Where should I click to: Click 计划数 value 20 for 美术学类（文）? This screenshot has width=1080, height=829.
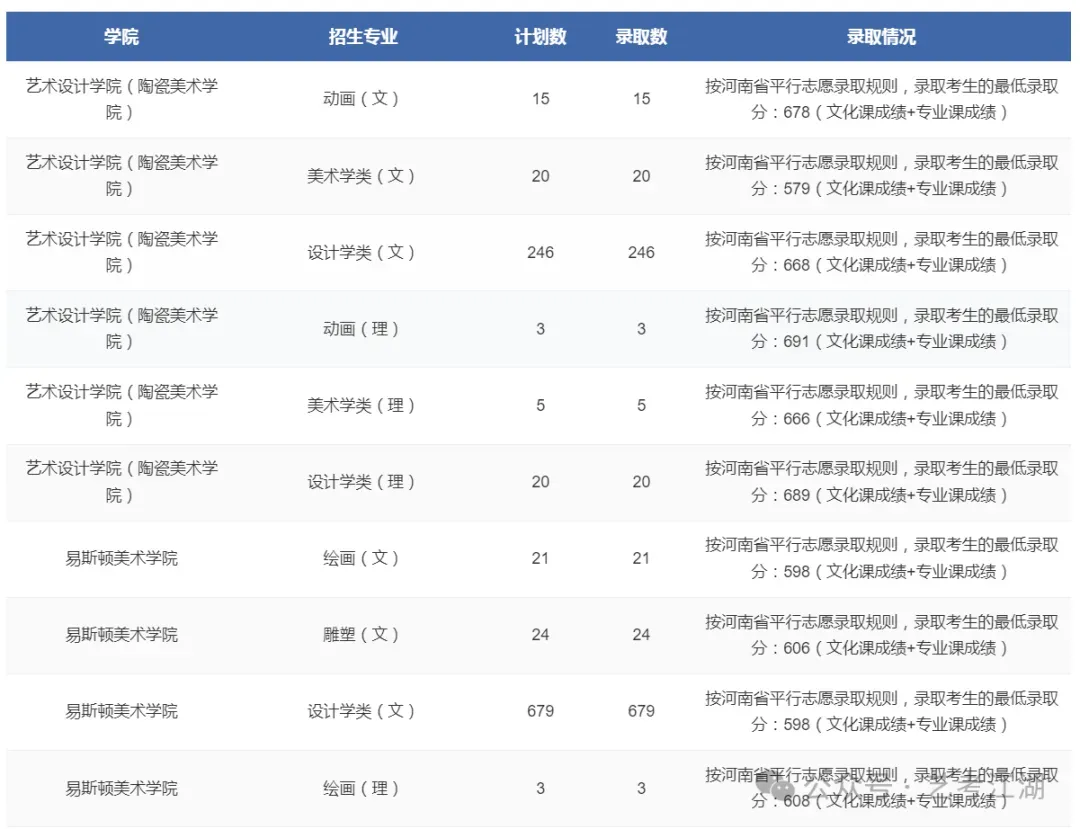click(541, 176)
